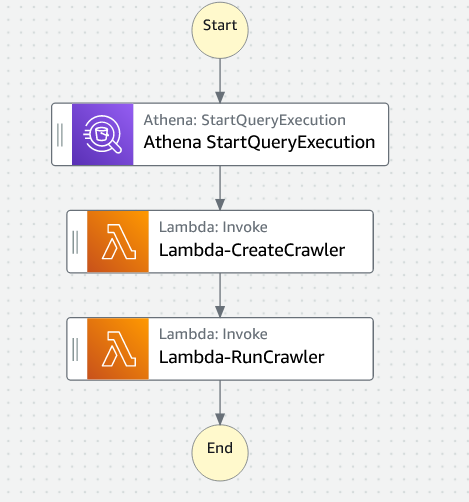469x502 pixels.
Task: Grab the drag handle on Athena StartQueryExecution state
Action: click(x=60, y=135)
